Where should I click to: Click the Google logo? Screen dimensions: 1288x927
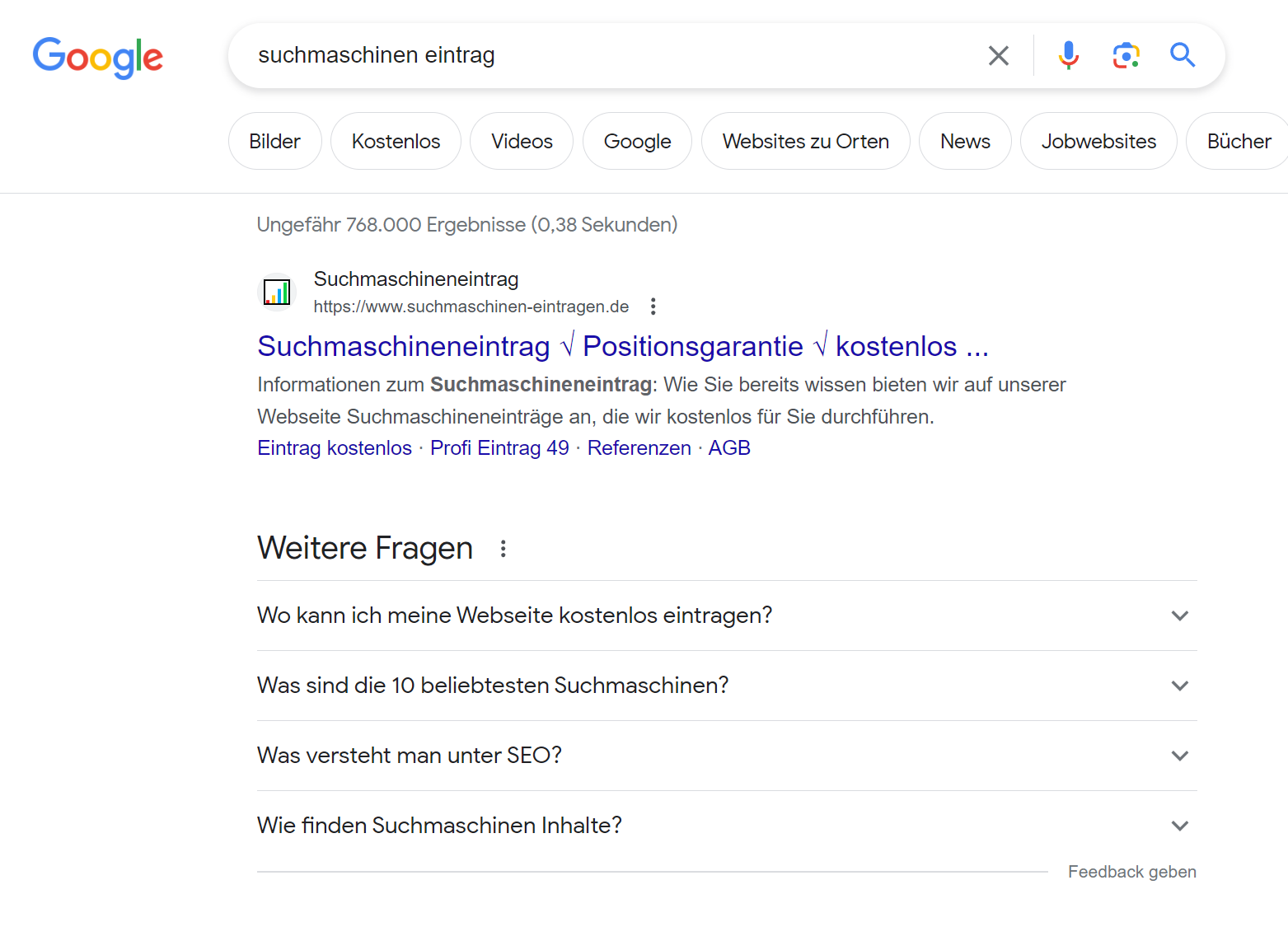click(98, 57)
